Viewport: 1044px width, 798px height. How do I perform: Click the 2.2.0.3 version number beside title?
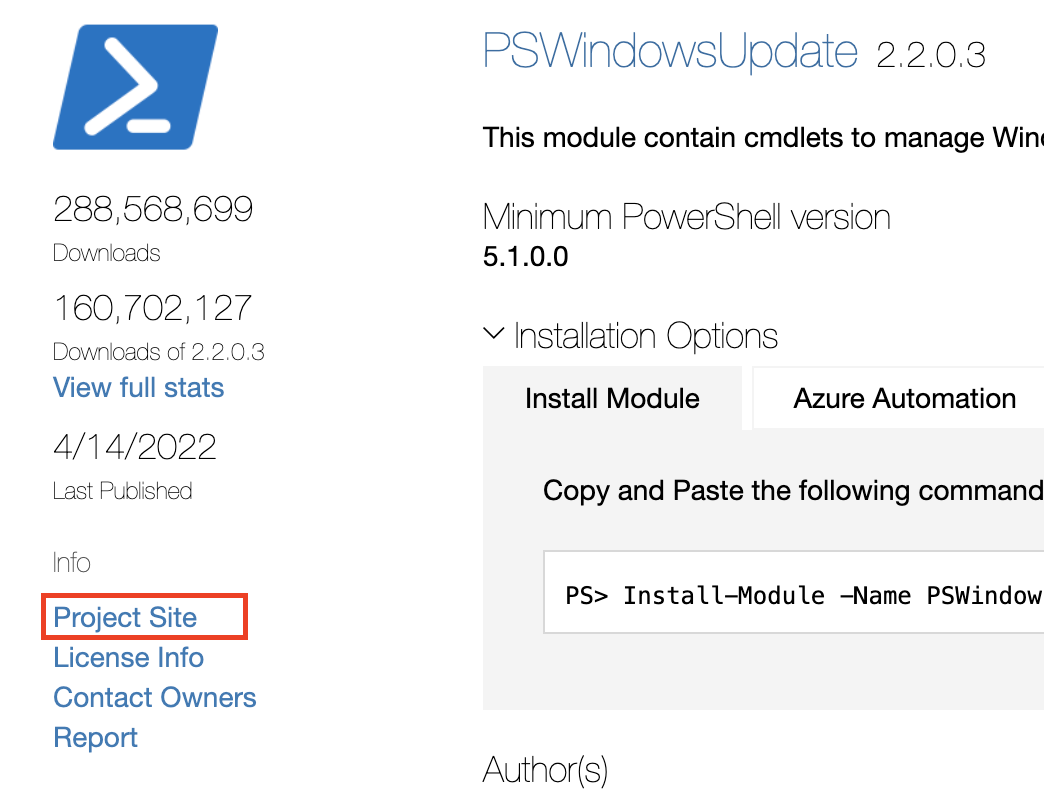click(x=931, y=55)
